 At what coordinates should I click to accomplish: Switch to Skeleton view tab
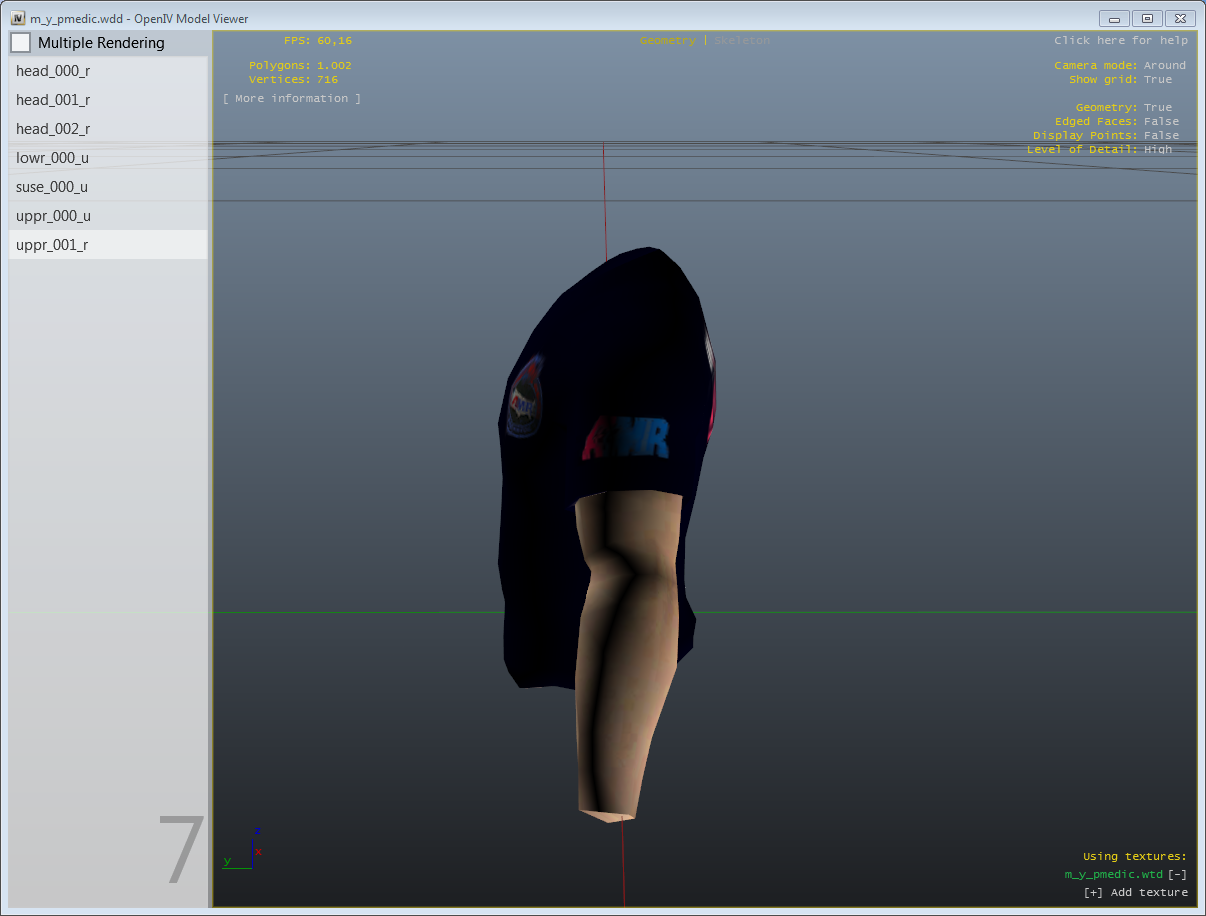742,41
